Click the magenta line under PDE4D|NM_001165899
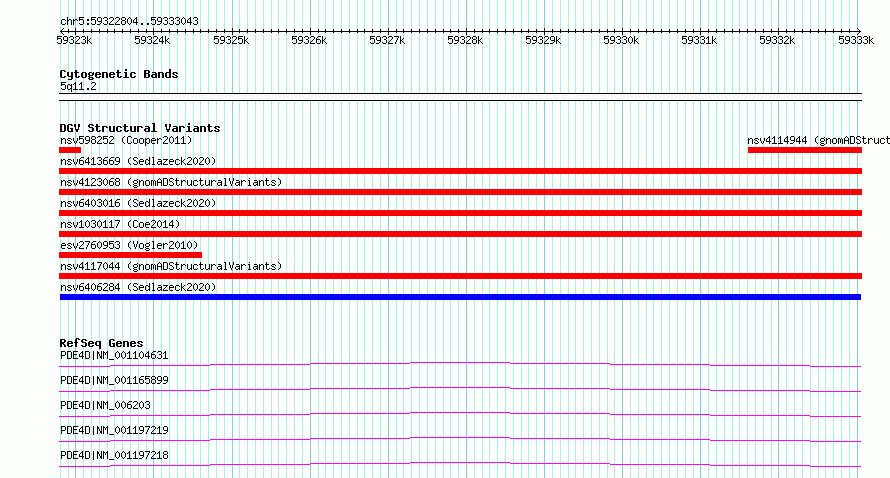Image resolution: width=890 pixels, height=478 pixels. [x=460, y=389]
